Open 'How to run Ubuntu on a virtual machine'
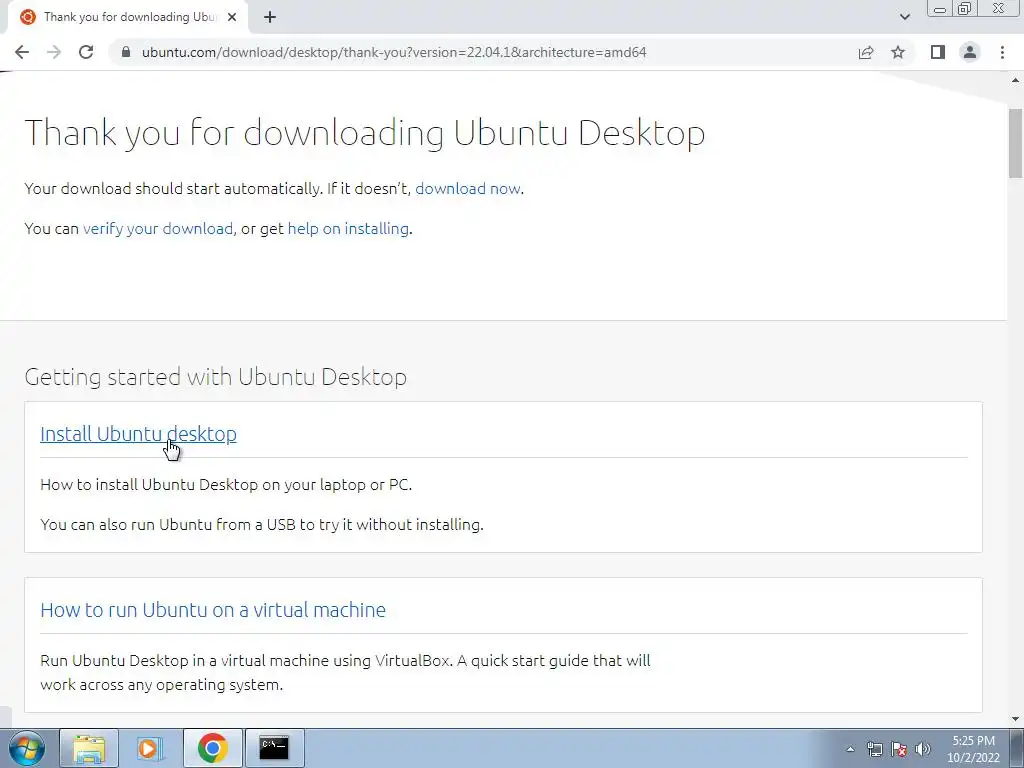Viewport: 1024px width, 768px height. point(213,610)
